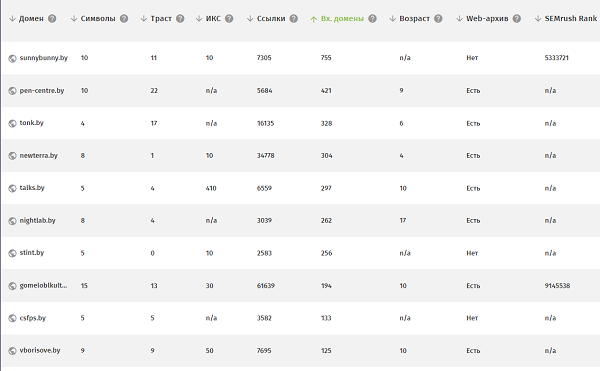Sort table by Возраст column
600x371 pixels.
tap(409, 18)
